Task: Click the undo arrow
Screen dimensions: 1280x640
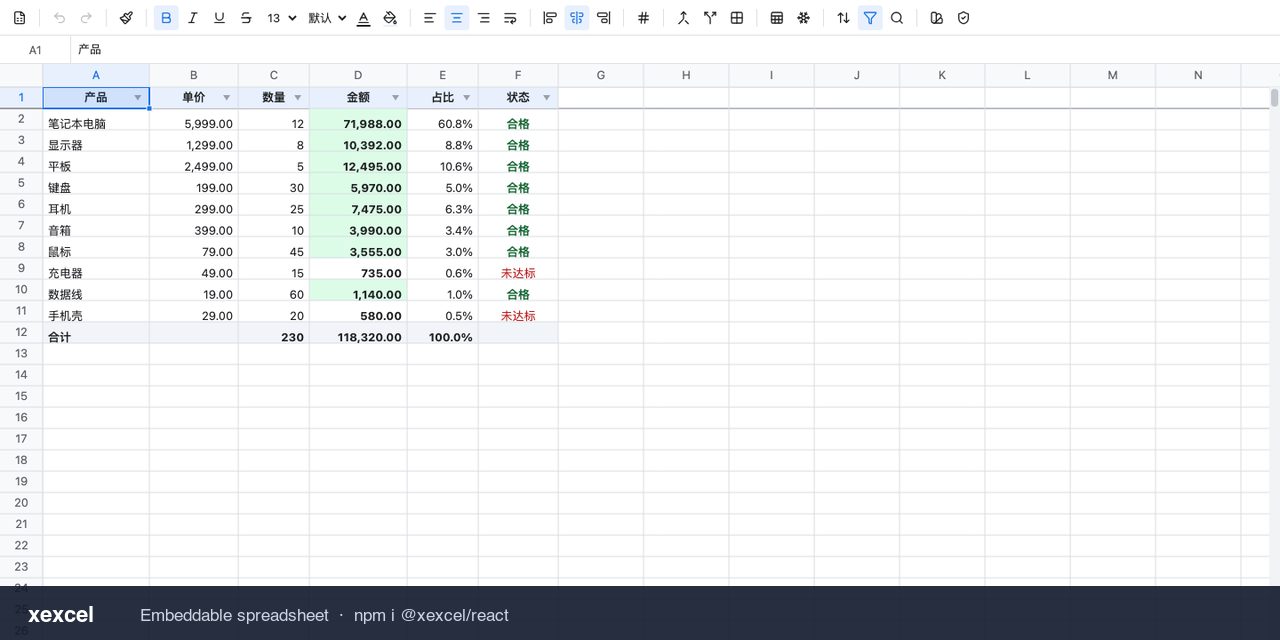Action: click(60, 18)
